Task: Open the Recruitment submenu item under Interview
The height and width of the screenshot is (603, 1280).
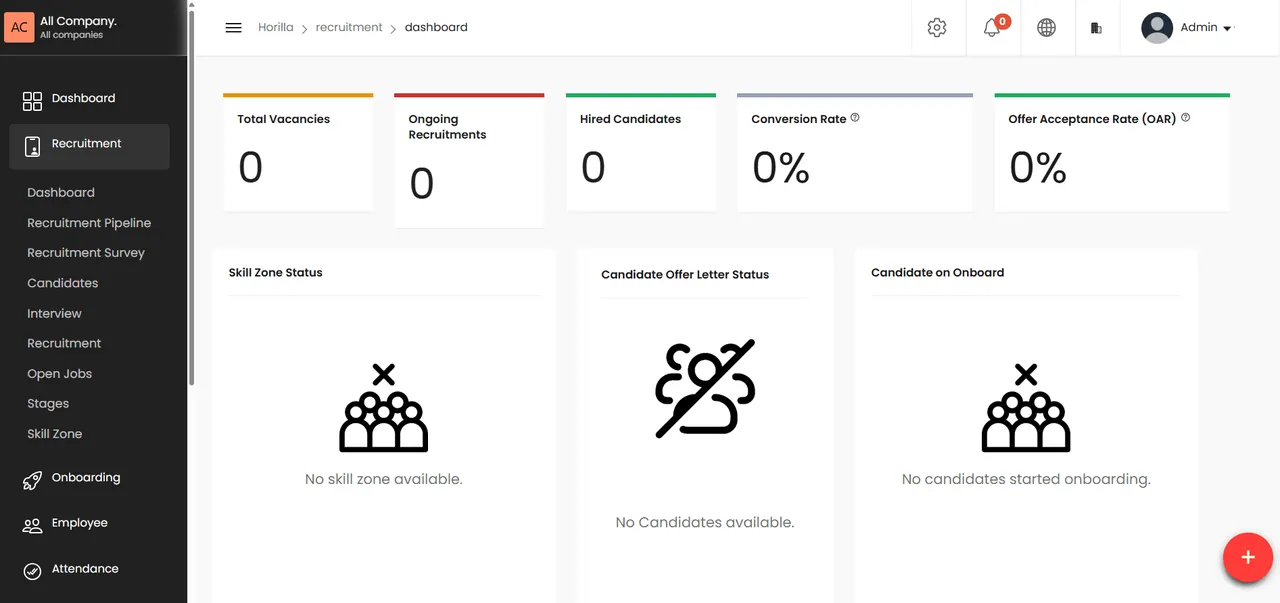Action: 64,343
